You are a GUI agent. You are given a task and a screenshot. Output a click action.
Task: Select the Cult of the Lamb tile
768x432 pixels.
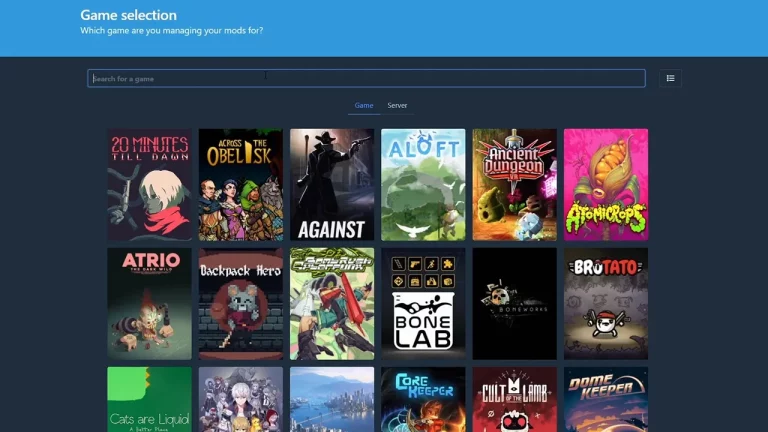(x=514, y=399)
